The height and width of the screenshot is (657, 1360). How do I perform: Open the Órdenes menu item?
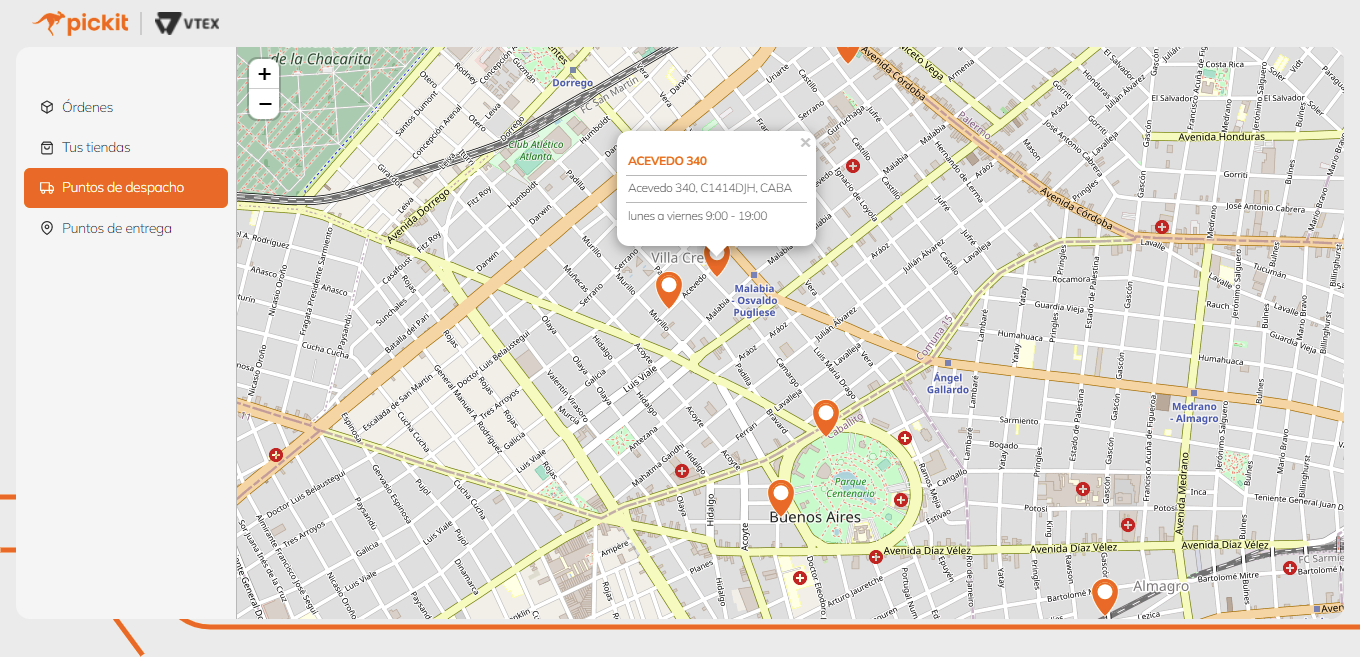point(87,107)
